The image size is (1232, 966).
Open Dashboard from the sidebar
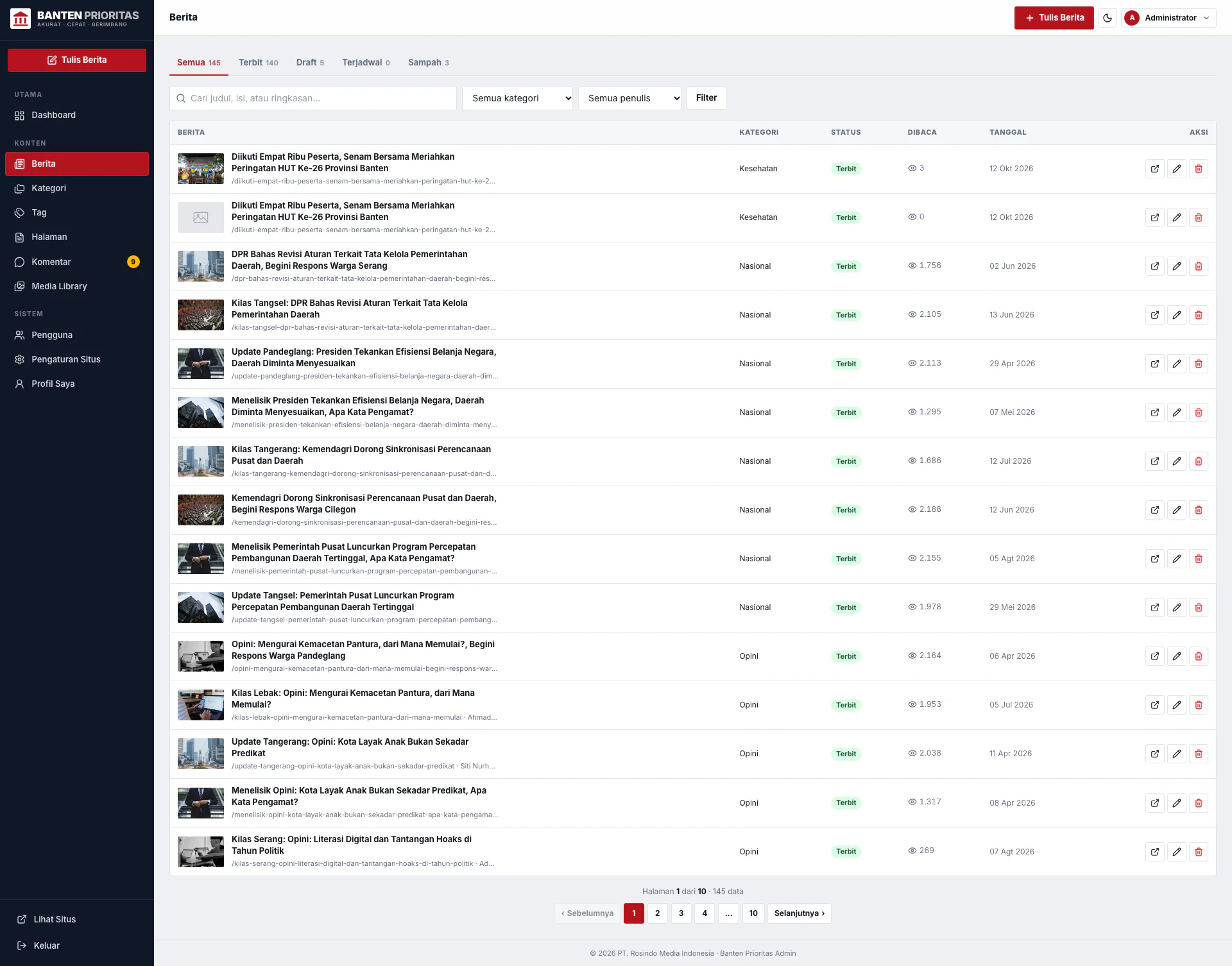(x=77, y=115)
